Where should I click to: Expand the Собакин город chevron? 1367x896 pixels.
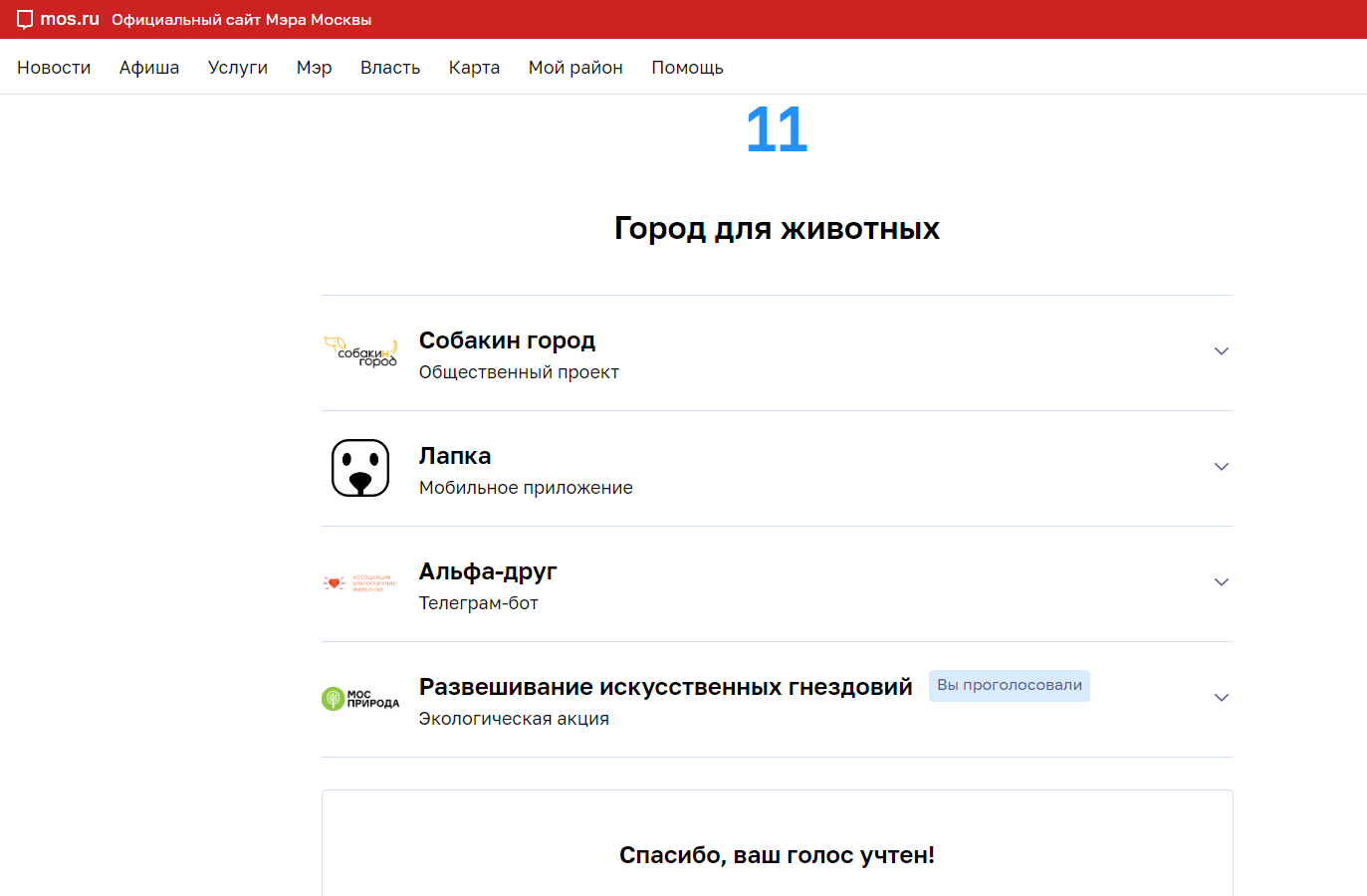tap(1222, 351)
